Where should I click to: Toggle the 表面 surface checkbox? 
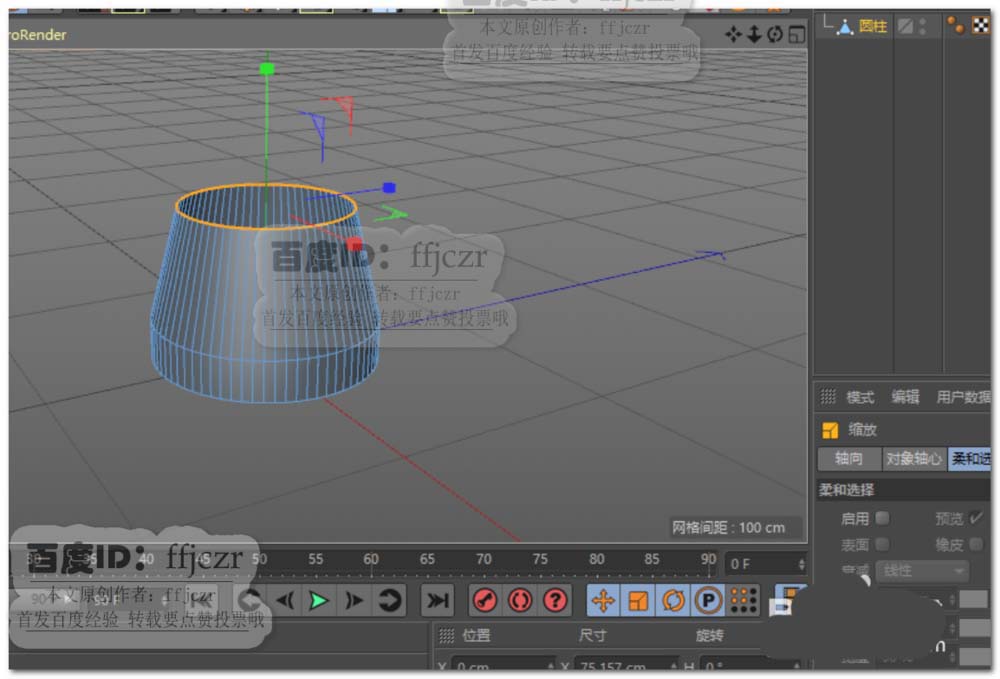click(882, 544)
